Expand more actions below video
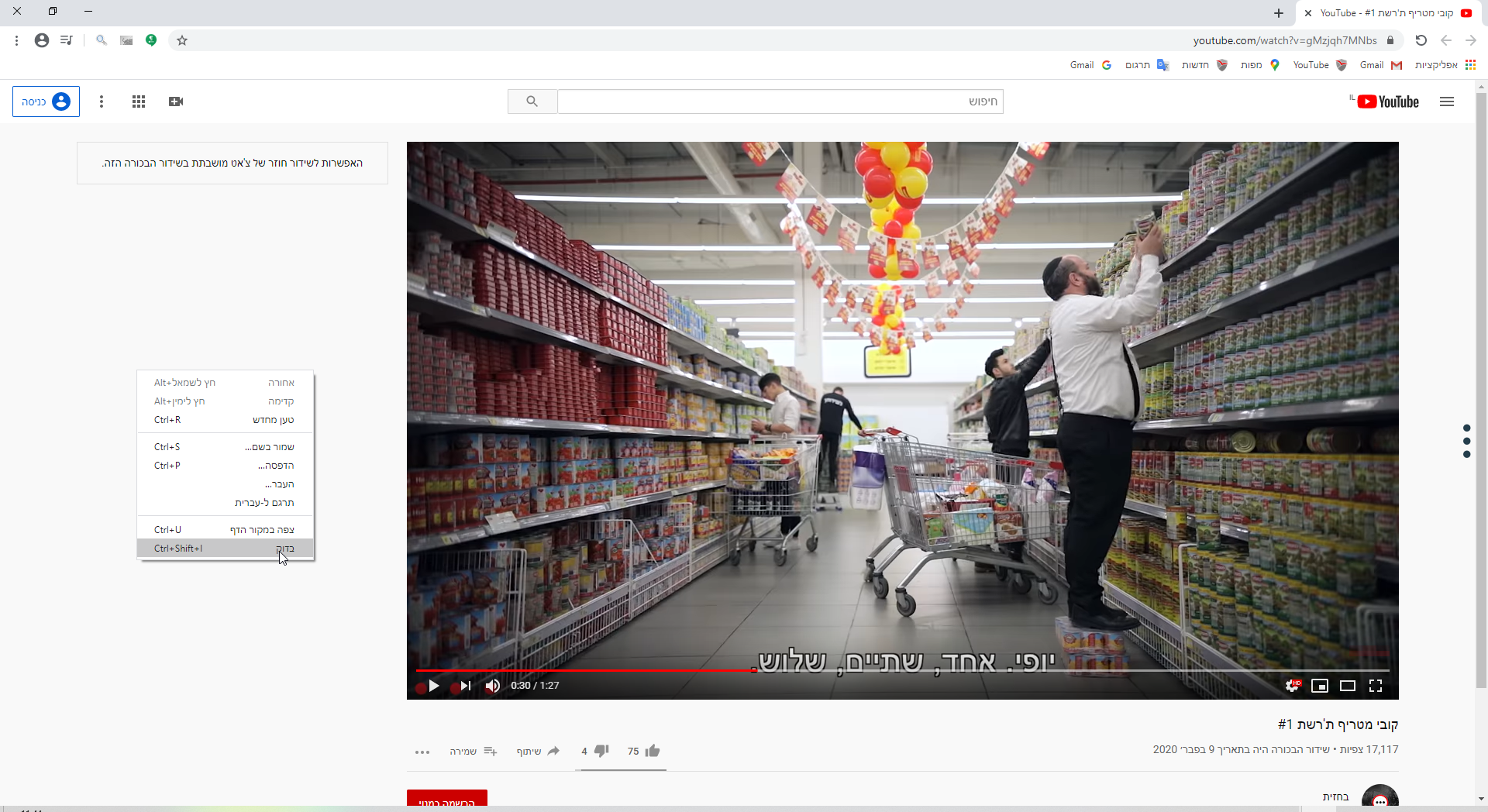This screenshot has width=1488, height=812. (422, 752)
